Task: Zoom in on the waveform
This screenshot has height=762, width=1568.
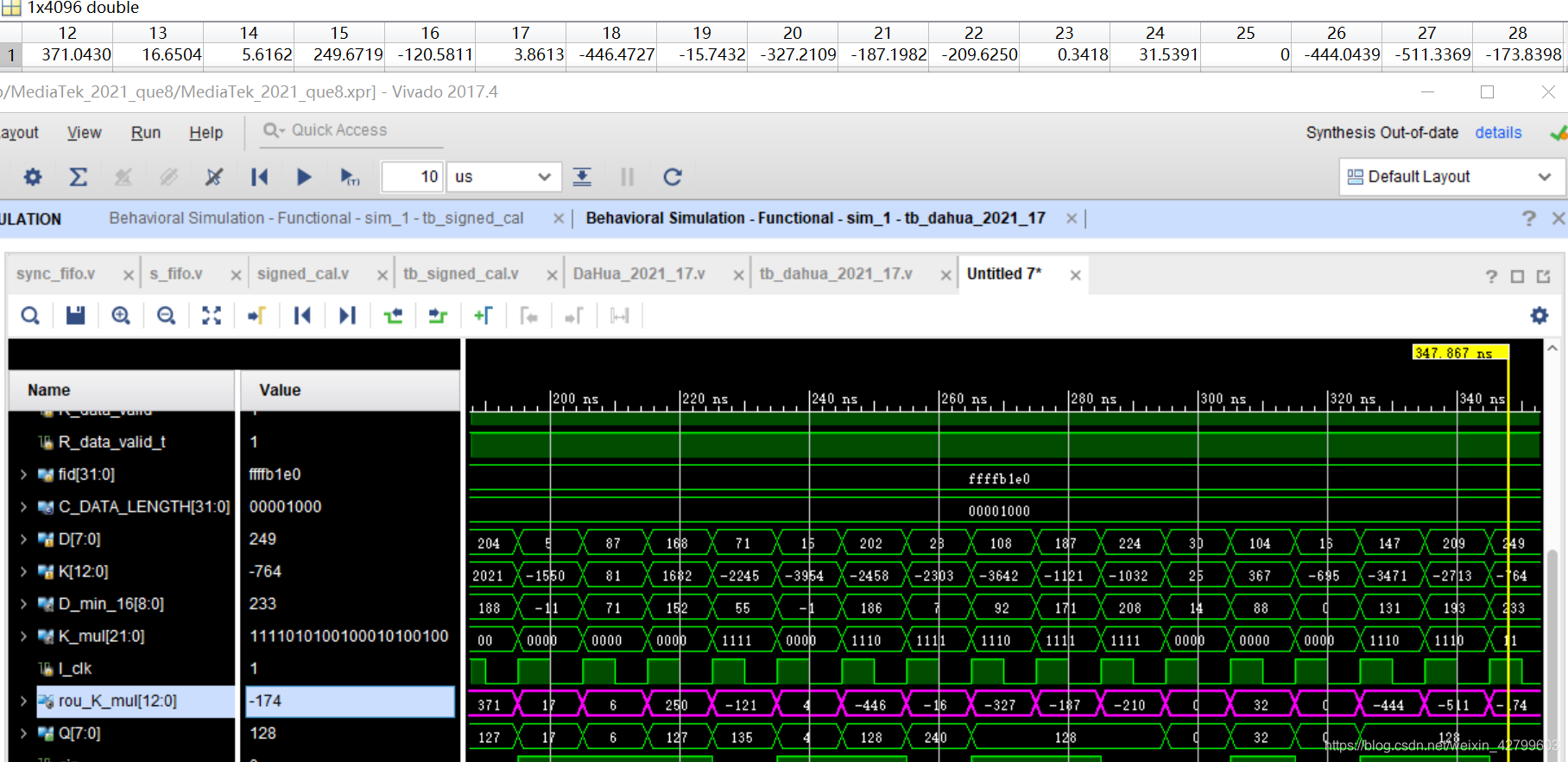Action: point(121,316)
